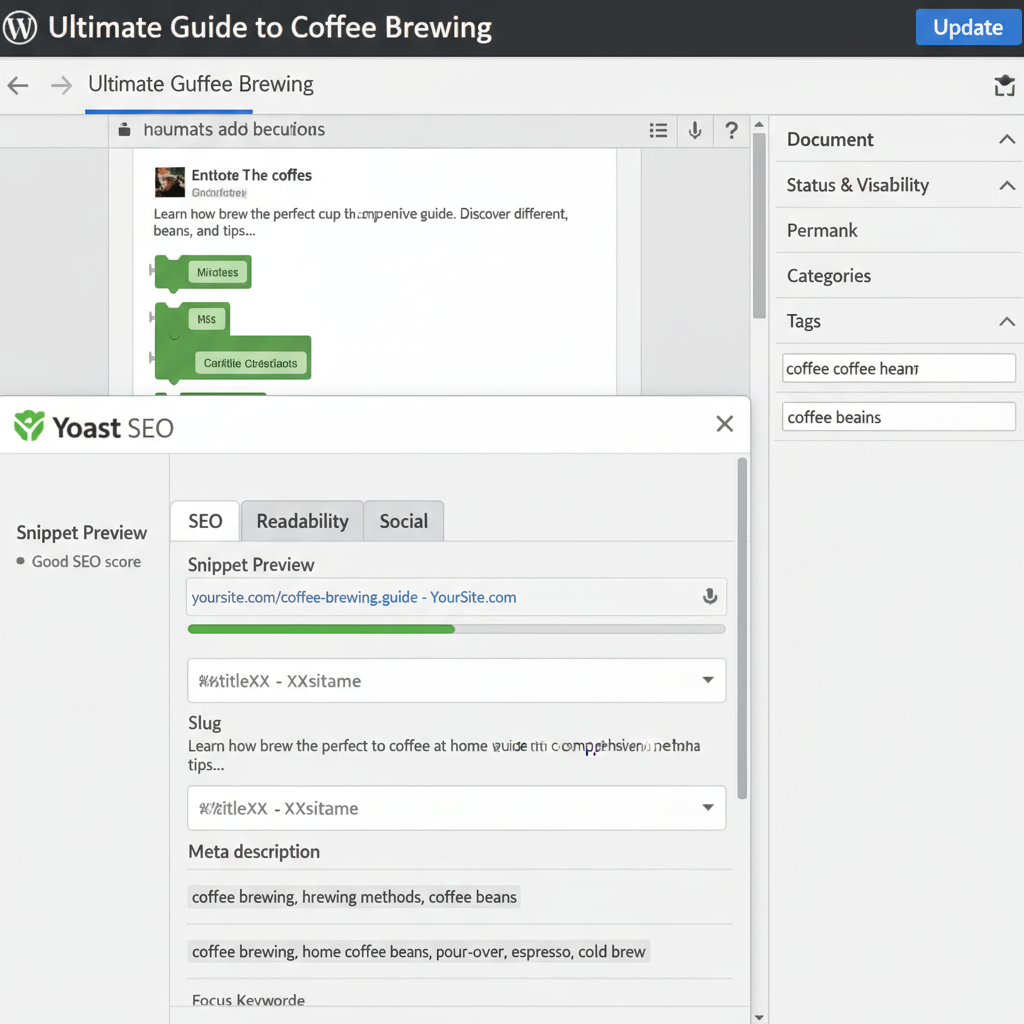This screenshot has height=1024, width=1024.
Task: Switch to the Readability tab
Action: pos(301,520)
